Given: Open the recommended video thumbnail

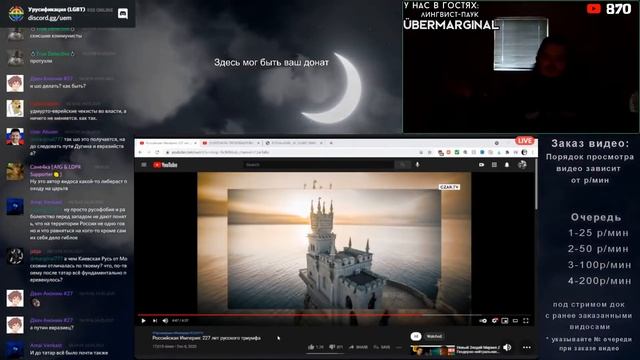Looking at the screenshot, I should point(433,351).
